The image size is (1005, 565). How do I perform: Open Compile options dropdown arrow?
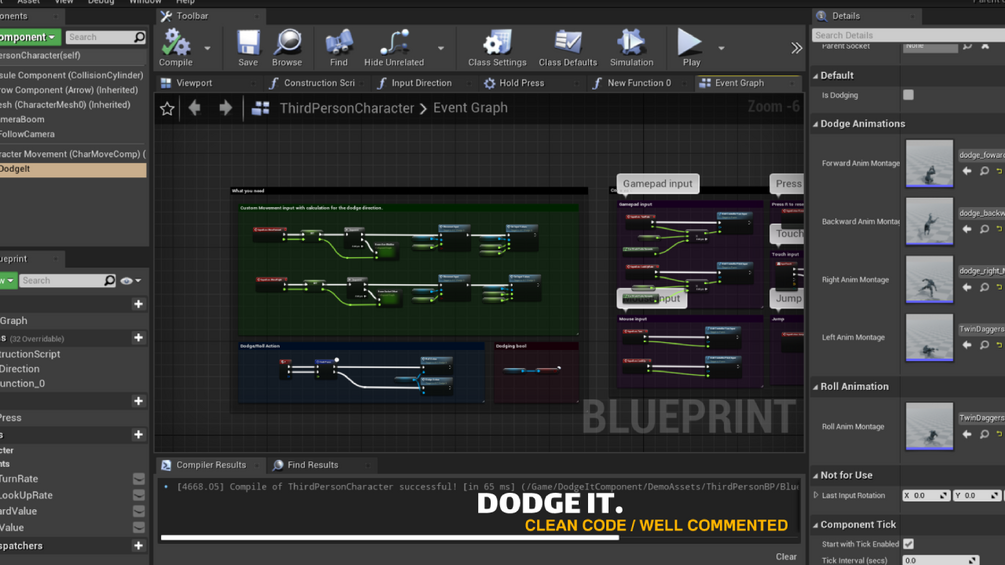[x=207, y=48]
